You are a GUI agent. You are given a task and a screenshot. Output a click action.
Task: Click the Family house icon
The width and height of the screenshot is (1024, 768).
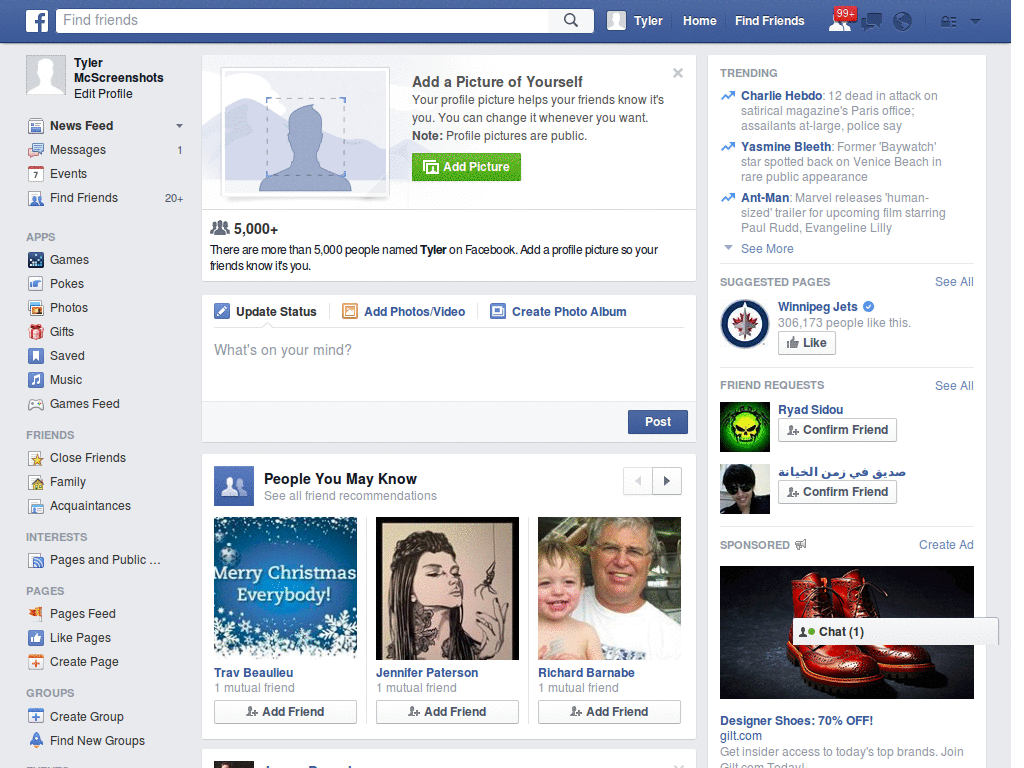click(36, 483)
